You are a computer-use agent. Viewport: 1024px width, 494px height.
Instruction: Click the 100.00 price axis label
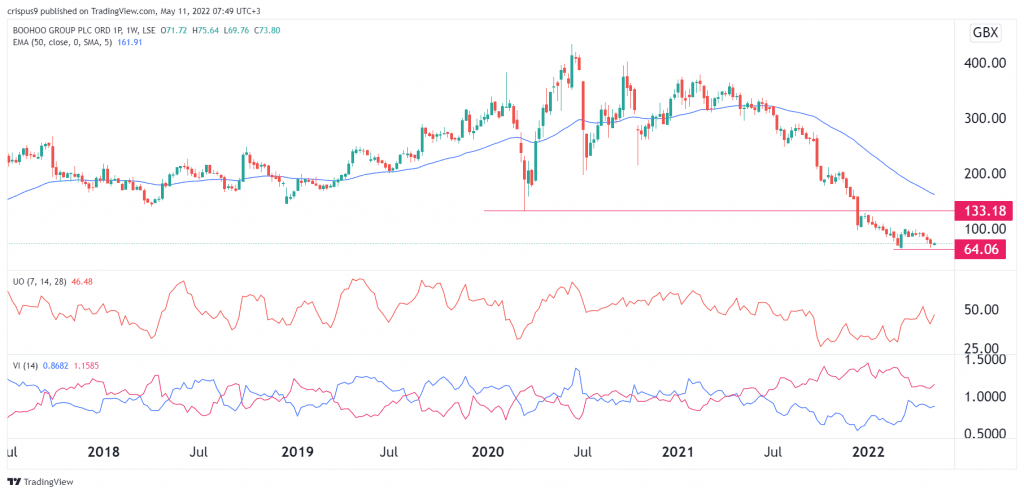click(985, 229)
